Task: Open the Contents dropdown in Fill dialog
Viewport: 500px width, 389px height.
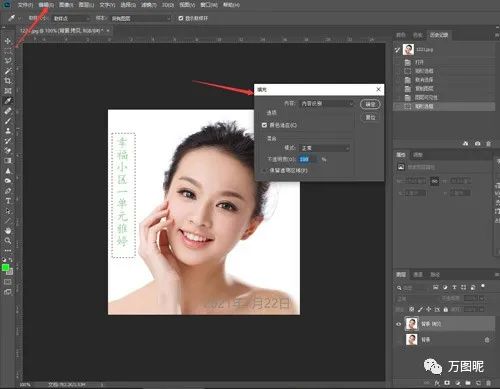Action: 326,104
